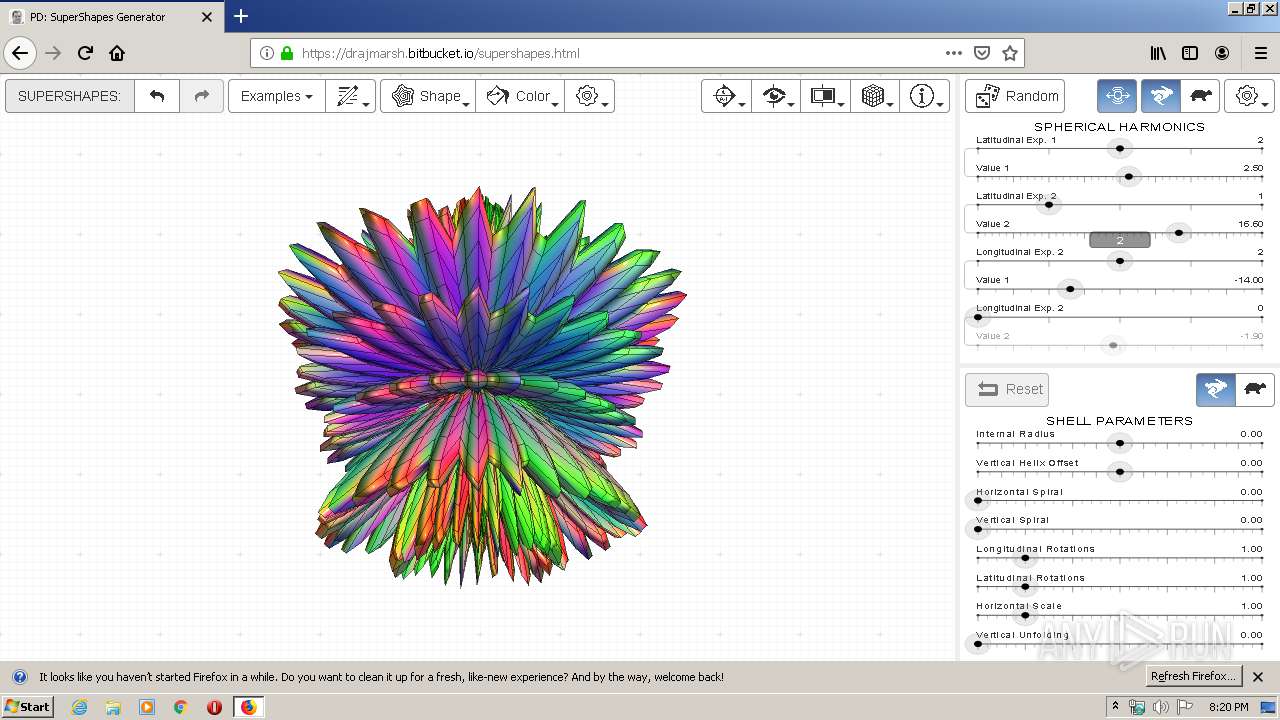Open the gear menu beside Color
This screenshot has height=720, width=1280.
click(x=589, y=96)
